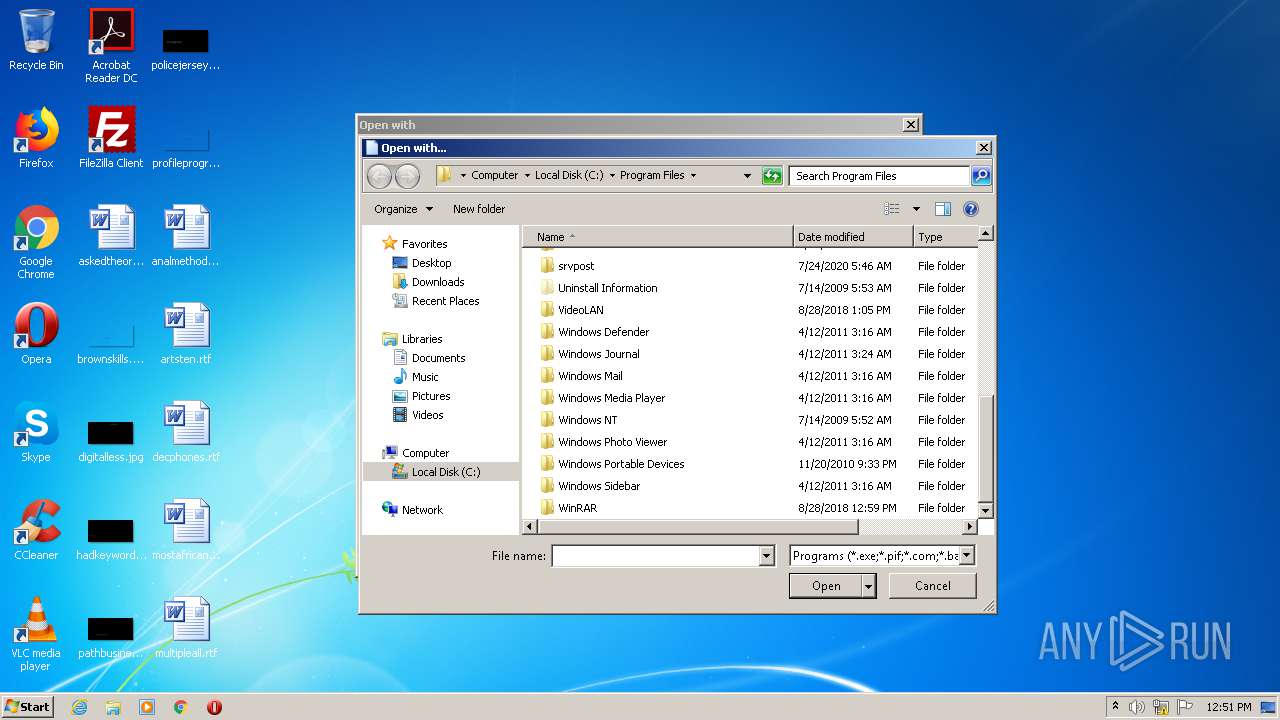Click the Open button

[826, 586]
